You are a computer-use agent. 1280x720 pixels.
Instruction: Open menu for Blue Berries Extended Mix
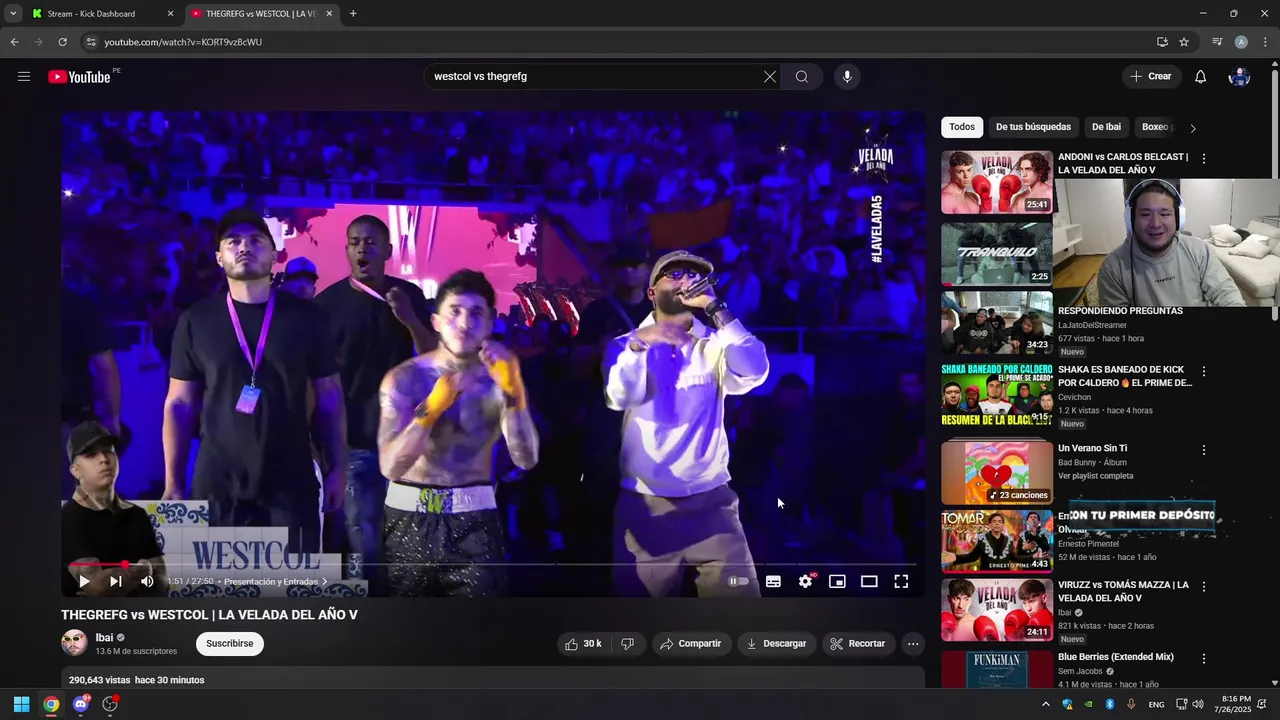click(x=1204, y=659)
